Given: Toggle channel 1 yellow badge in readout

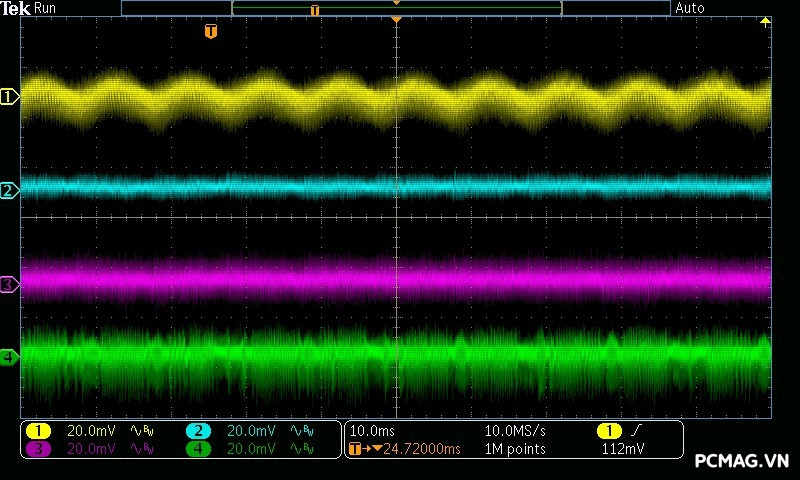Looking at the screenshot, I should point(38,431).
